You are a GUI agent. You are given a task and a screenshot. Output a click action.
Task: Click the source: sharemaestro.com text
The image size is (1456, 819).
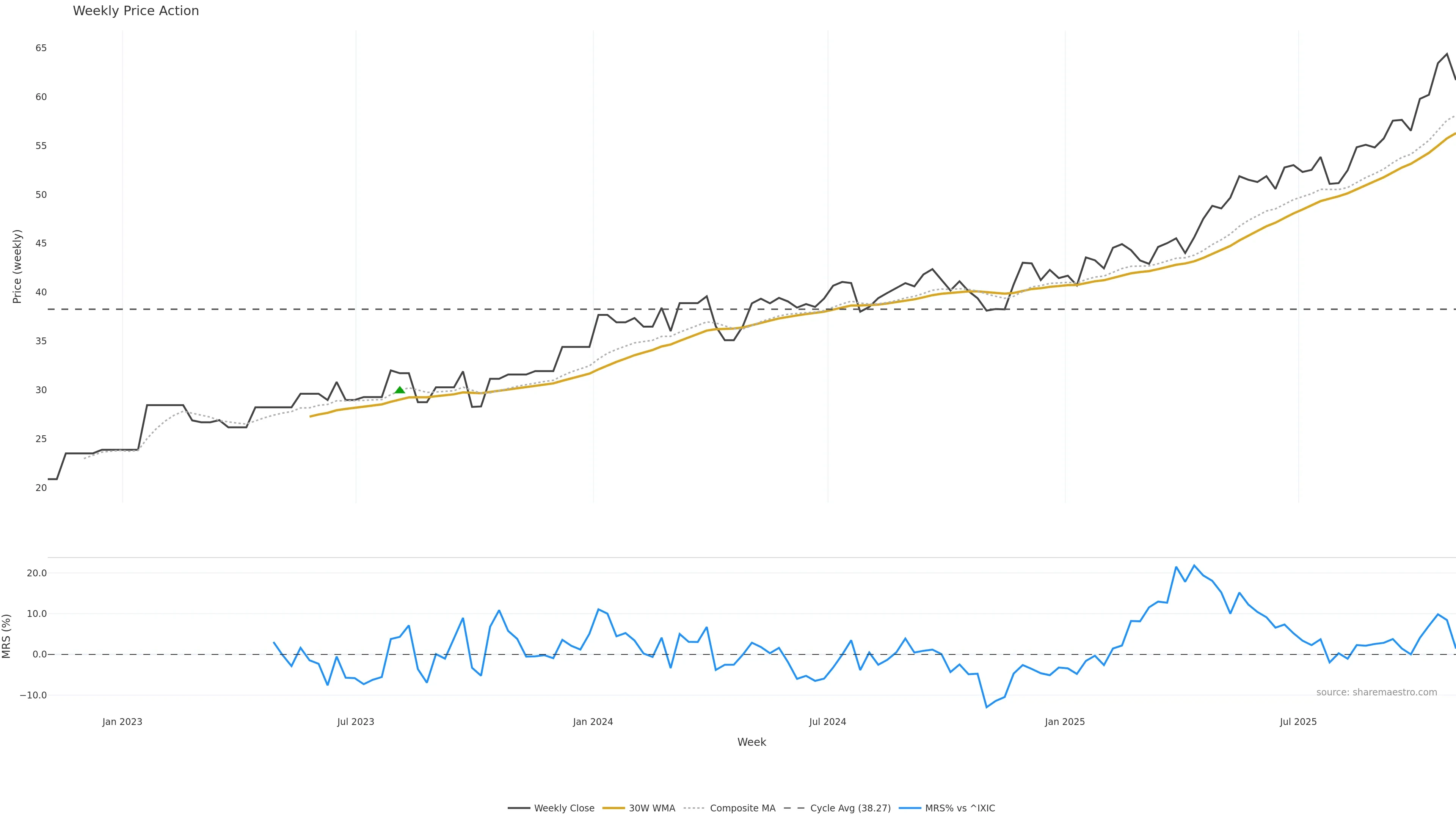coord(1376,692)
